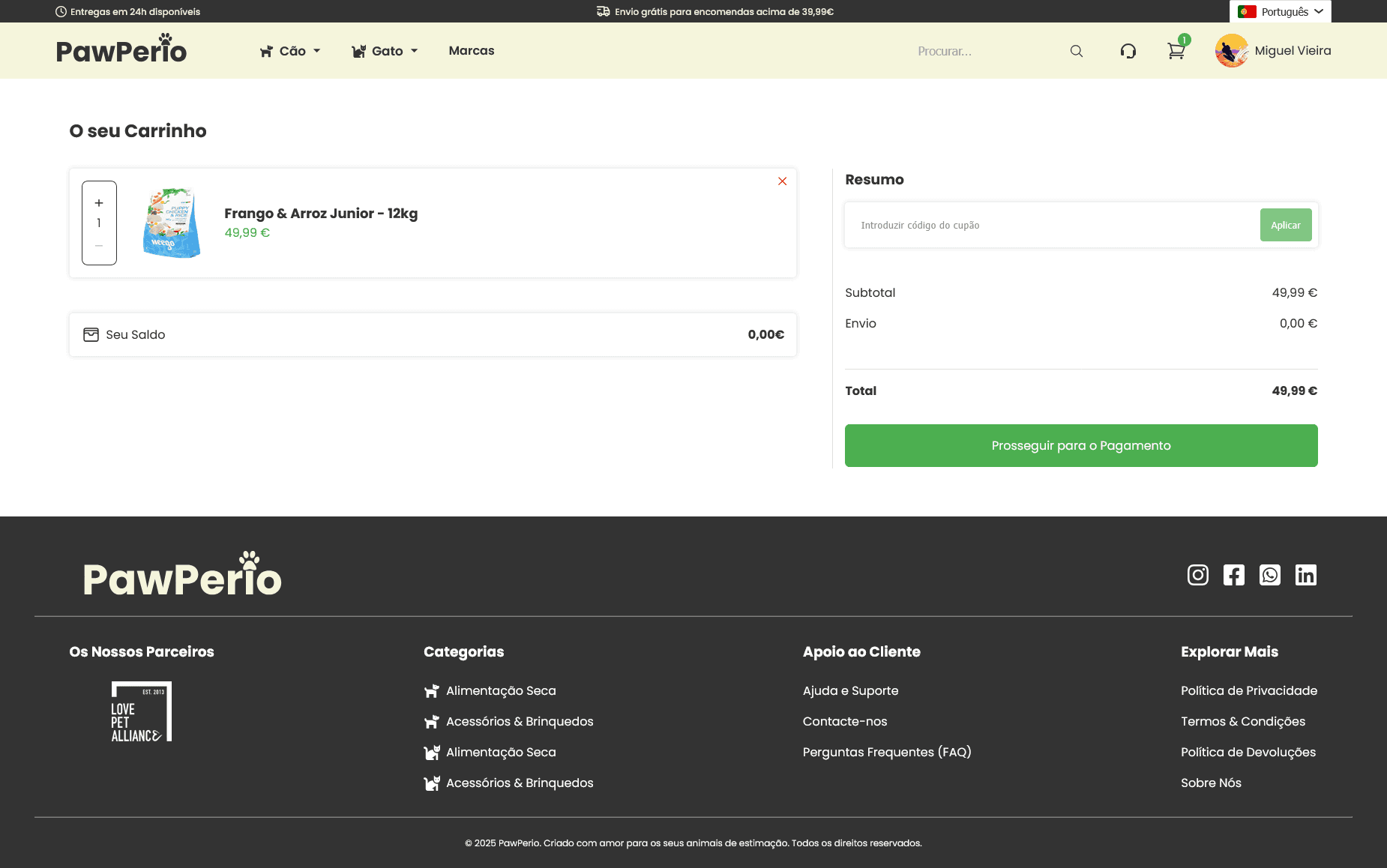Open the shopping cart icon
This screenshot has height=868, width=1387.
[1176, 51]
